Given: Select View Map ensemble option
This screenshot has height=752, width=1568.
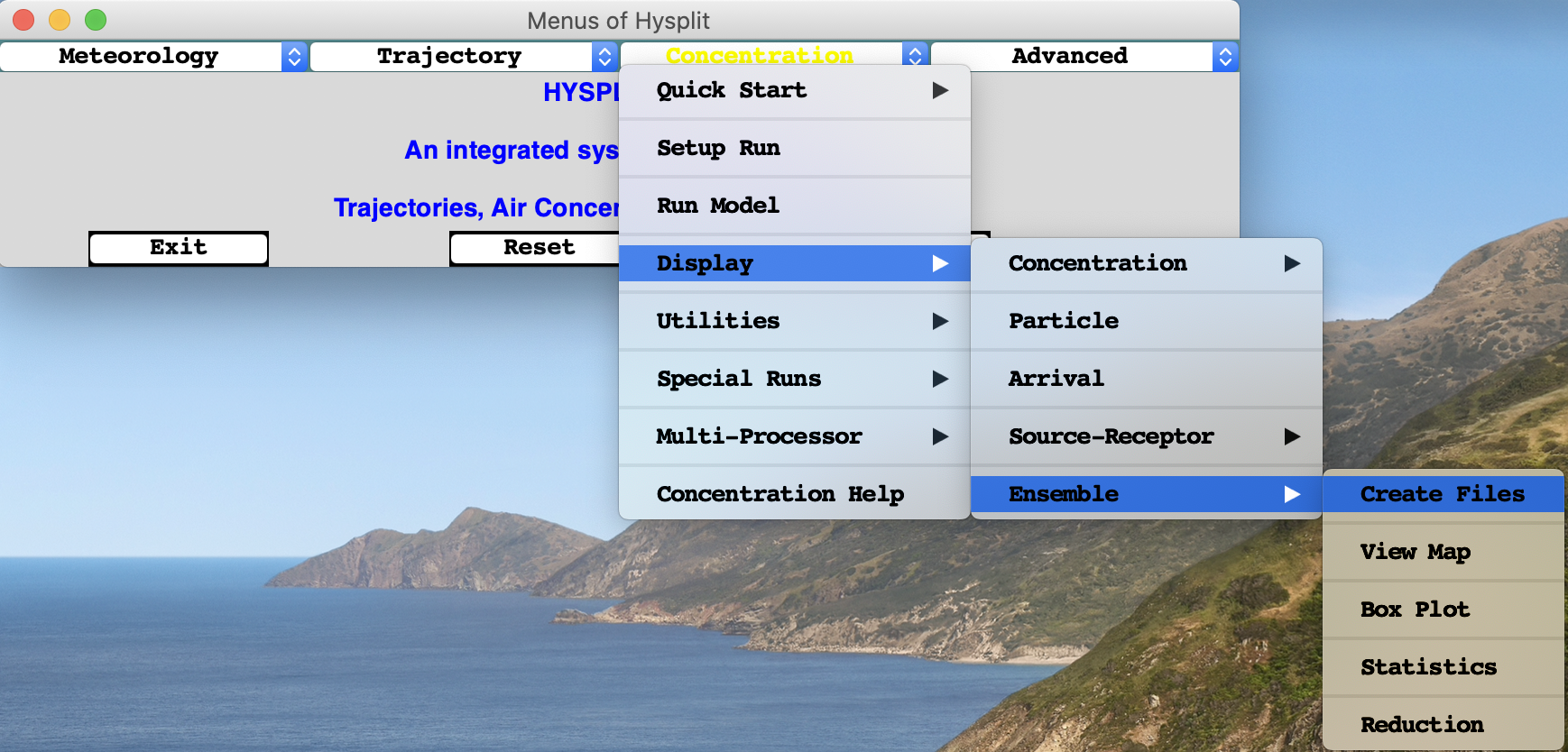Looking at the screenshot, I should (x=1442, y=552).
